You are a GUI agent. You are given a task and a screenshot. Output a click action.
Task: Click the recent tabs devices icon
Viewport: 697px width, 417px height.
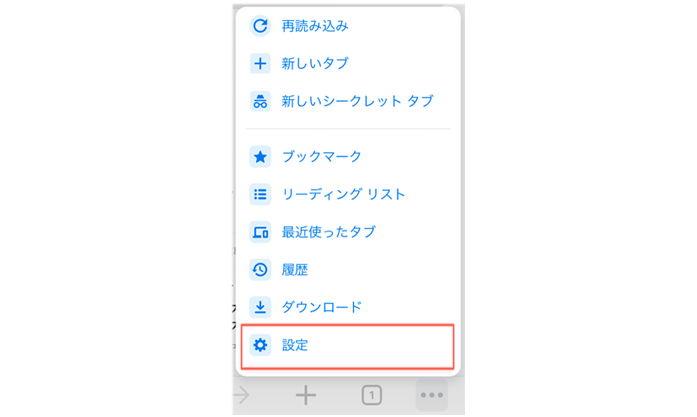pyautogui.click(x=260, y=232)
